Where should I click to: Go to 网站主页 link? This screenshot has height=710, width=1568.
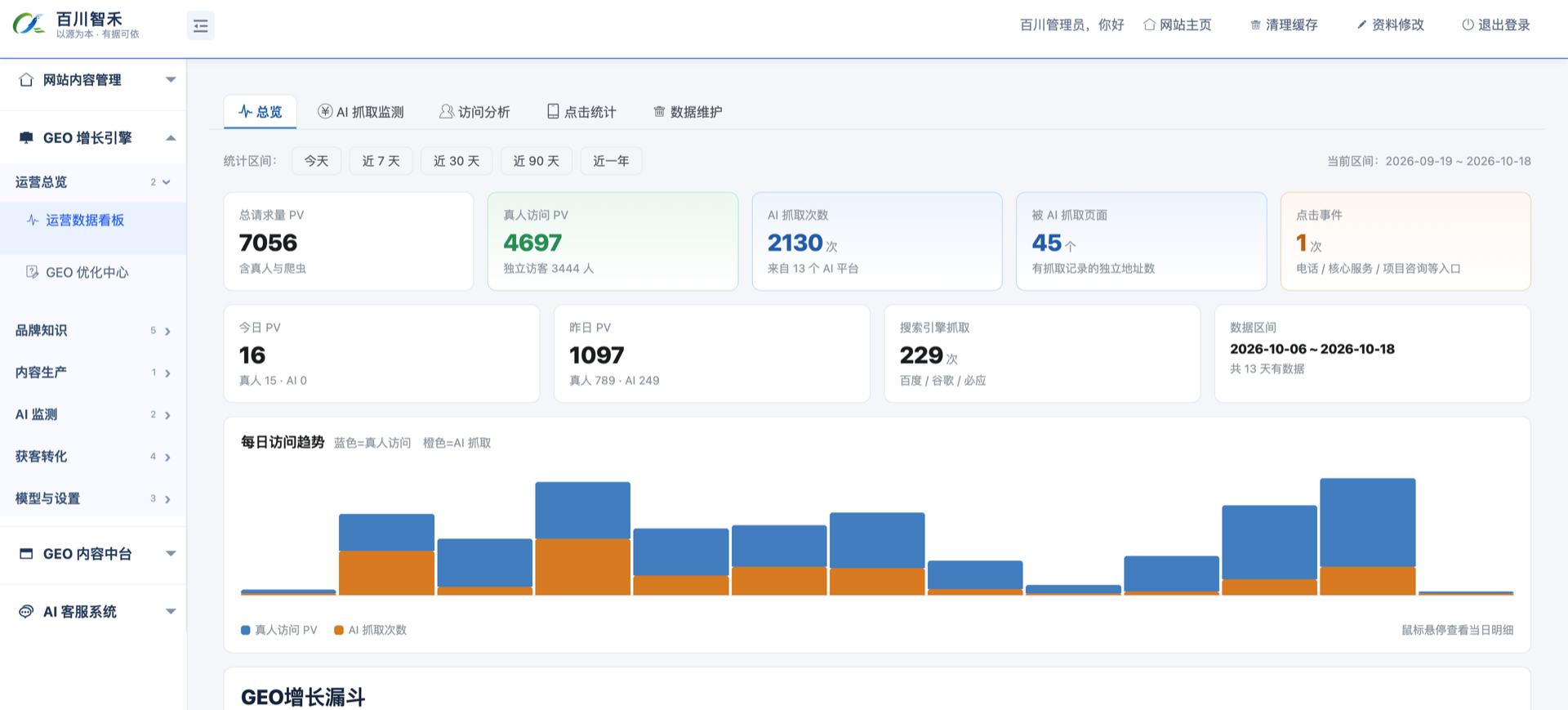[1177, 25]
